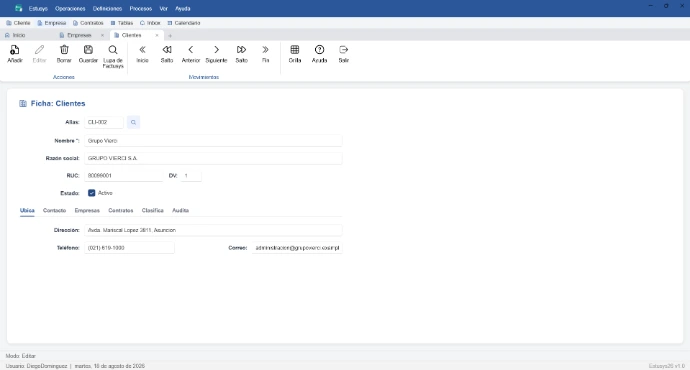Viewport: 690px width, 370px height.
Task: Close the Clientes tab
Action: click(x=157, y=35)
